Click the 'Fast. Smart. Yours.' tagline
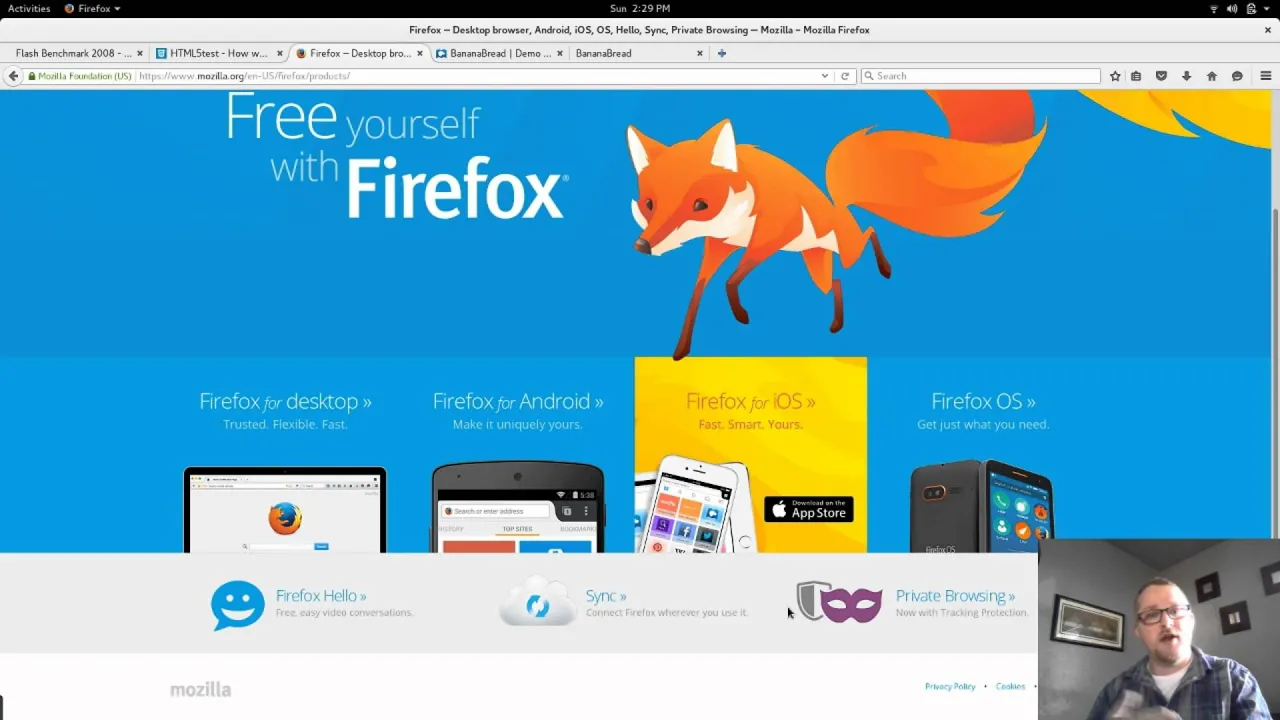 (750, 425)
